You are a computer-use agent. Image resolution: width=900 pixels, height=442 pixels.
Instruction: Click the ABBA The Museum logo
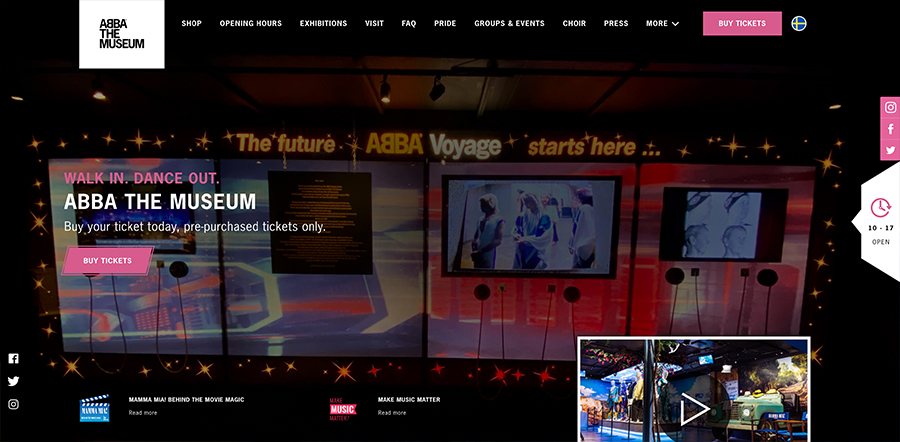coord(122,34)
